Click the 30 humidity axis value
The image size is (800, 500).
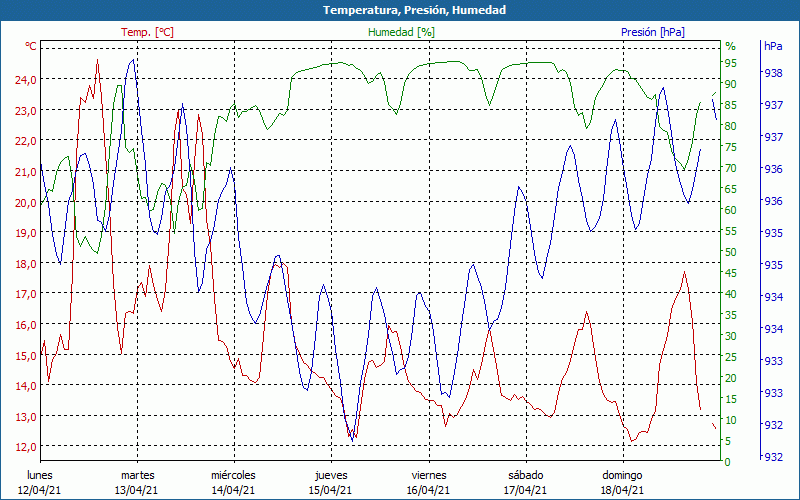[731, 336]
